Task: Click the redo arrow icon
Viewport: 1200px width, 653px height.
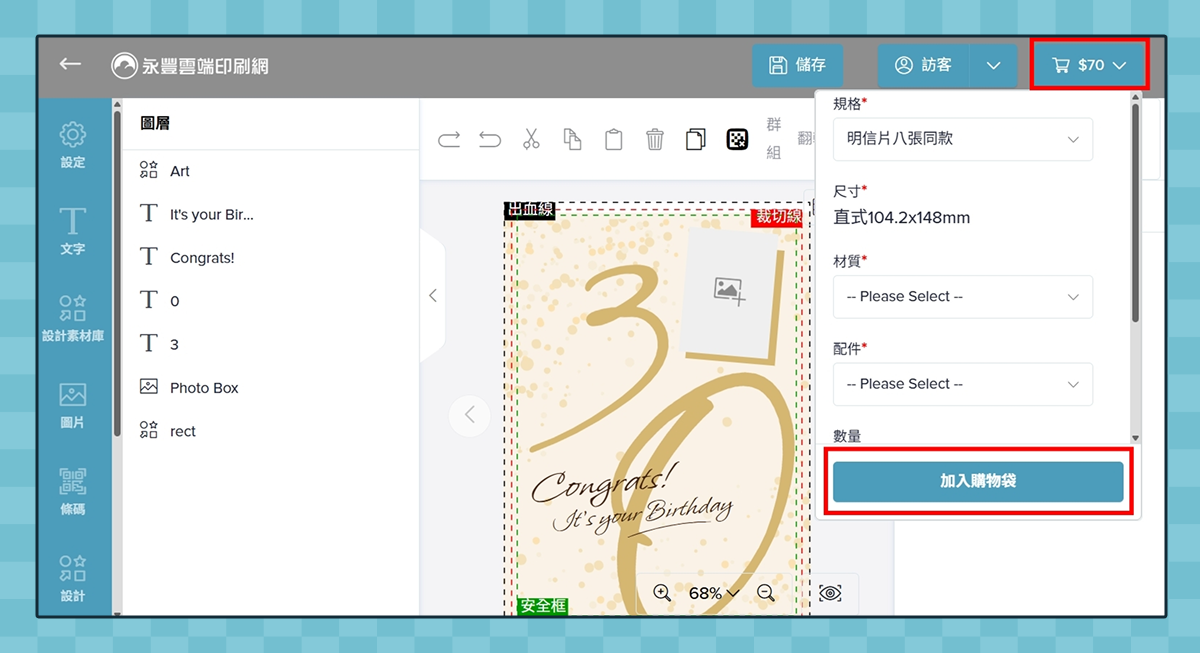Action: click(449, 139)
